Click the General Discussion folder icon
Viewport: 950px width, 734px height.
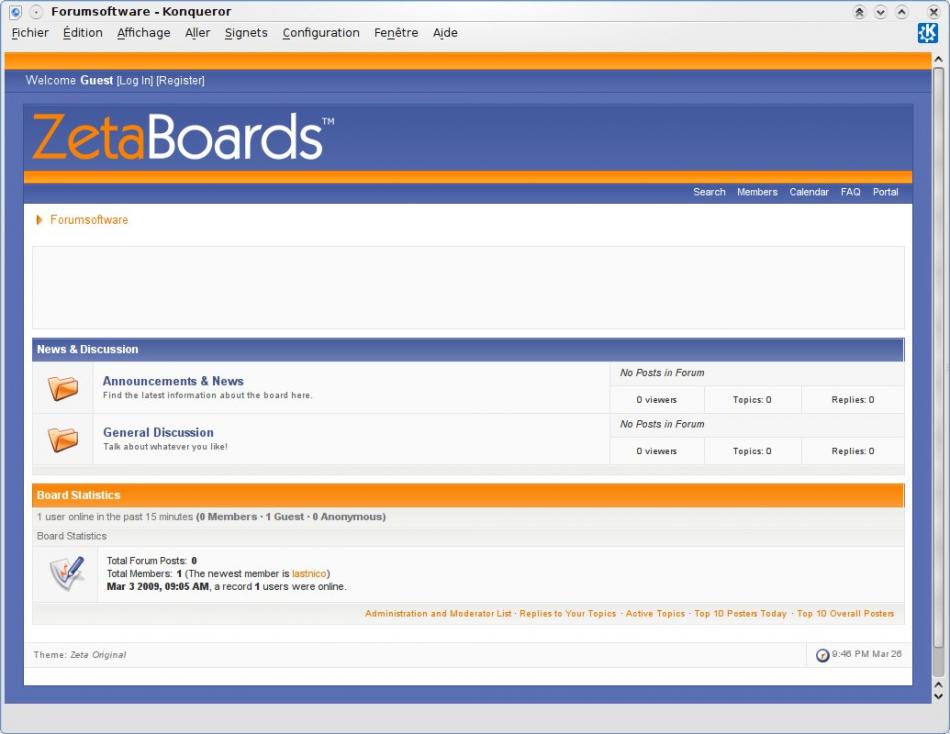click(63, 439)
